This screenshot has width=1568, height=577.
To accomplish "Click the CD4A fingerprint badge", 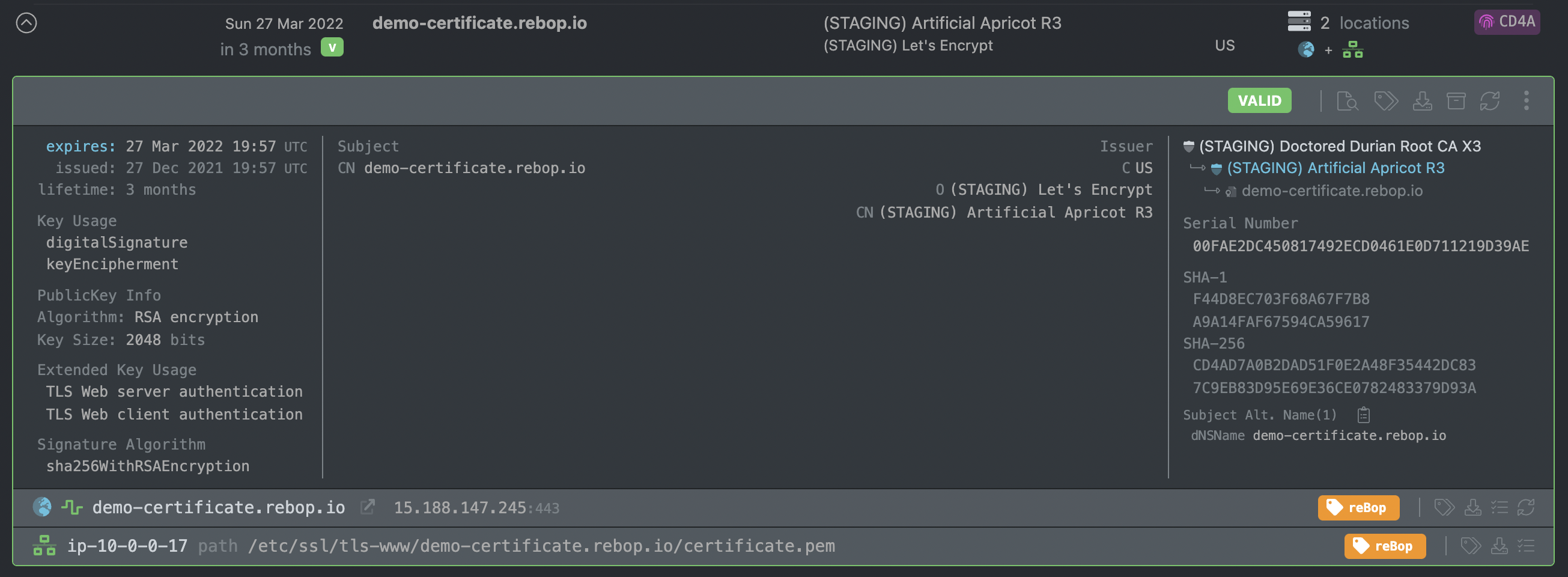I will coord(1507,22).
